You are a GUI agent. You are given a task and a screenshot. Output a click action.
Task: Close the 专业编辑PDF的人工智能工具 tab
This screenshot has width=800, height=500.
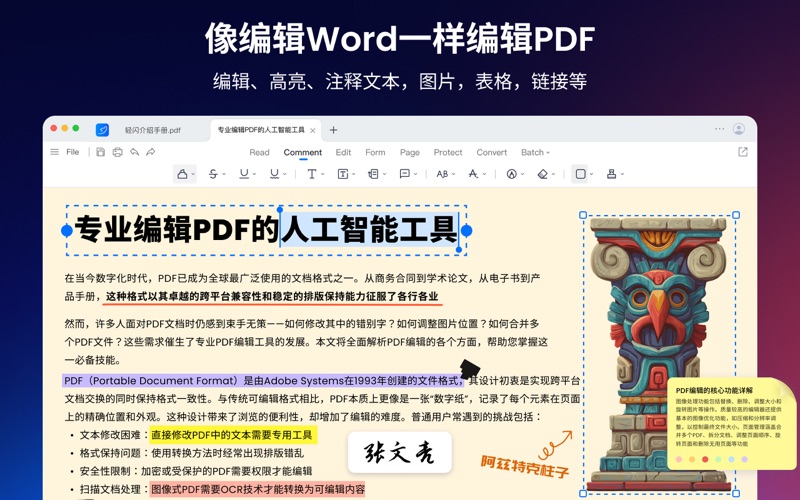(313, 131)
